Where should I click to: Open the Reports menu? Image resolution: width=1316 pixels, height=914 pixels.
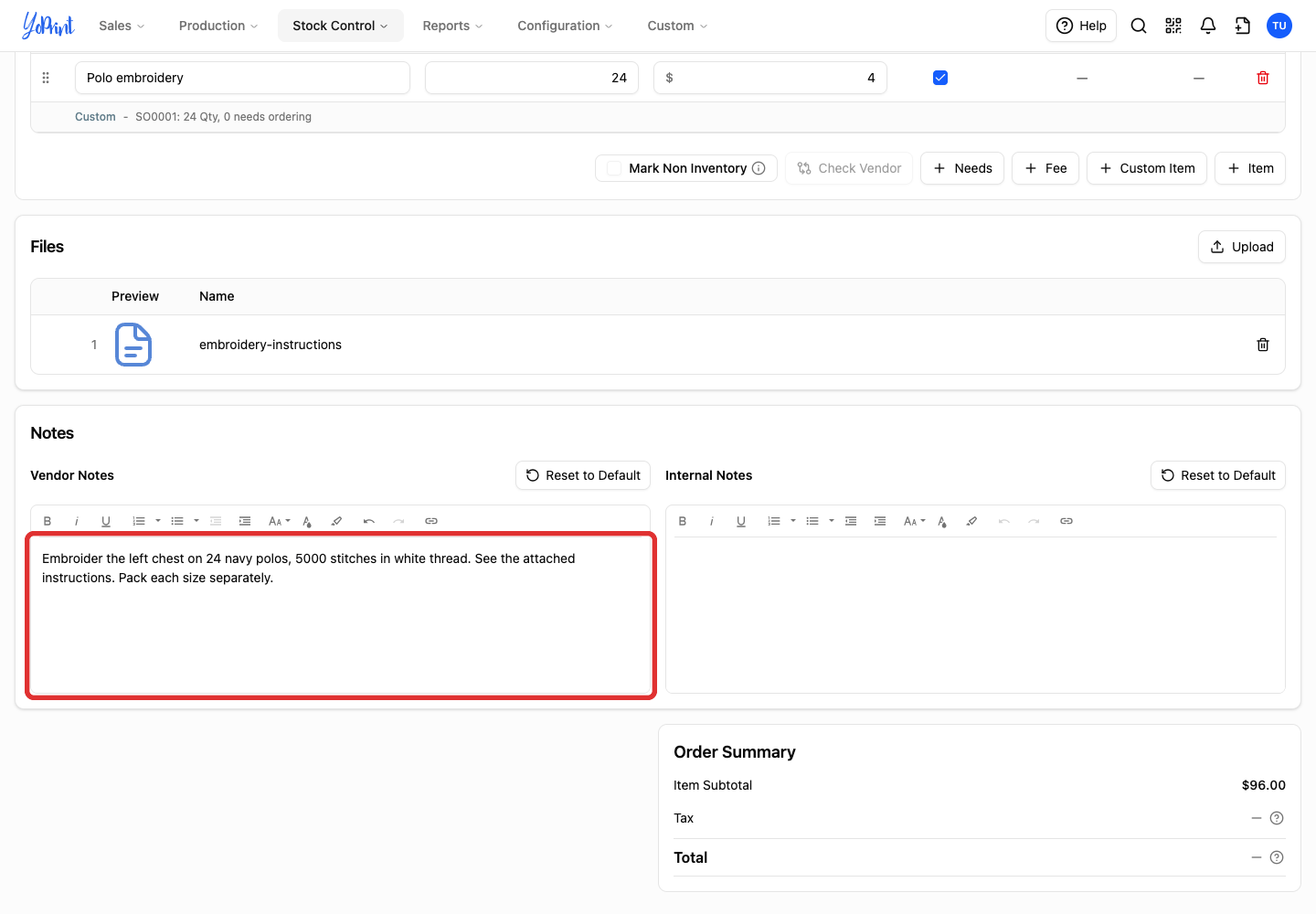pos(452,26)
